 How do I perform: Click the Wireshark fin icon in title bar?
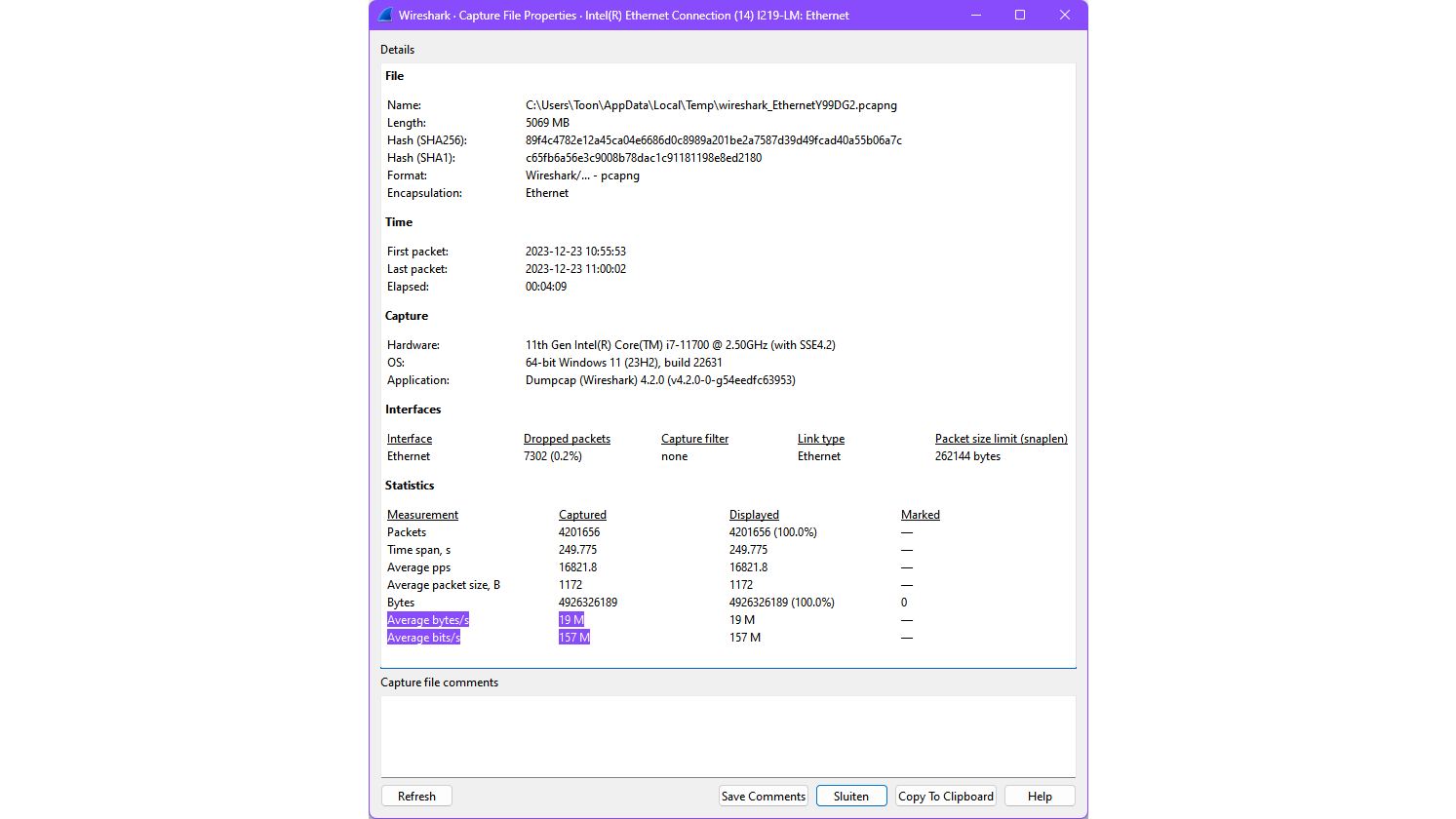coord(385,15)
